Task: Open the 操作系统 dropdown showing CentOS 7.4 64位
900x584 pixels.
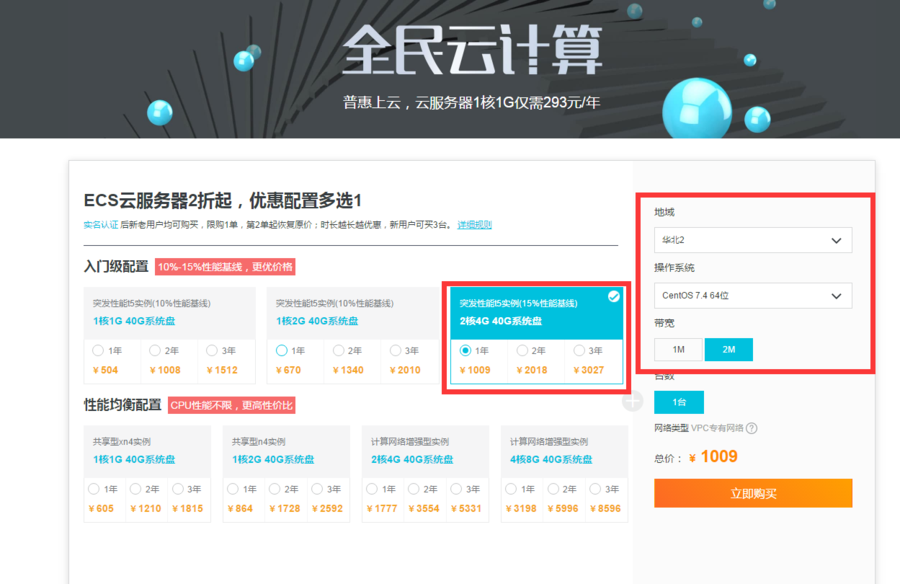Action: (x=752, y=296)
